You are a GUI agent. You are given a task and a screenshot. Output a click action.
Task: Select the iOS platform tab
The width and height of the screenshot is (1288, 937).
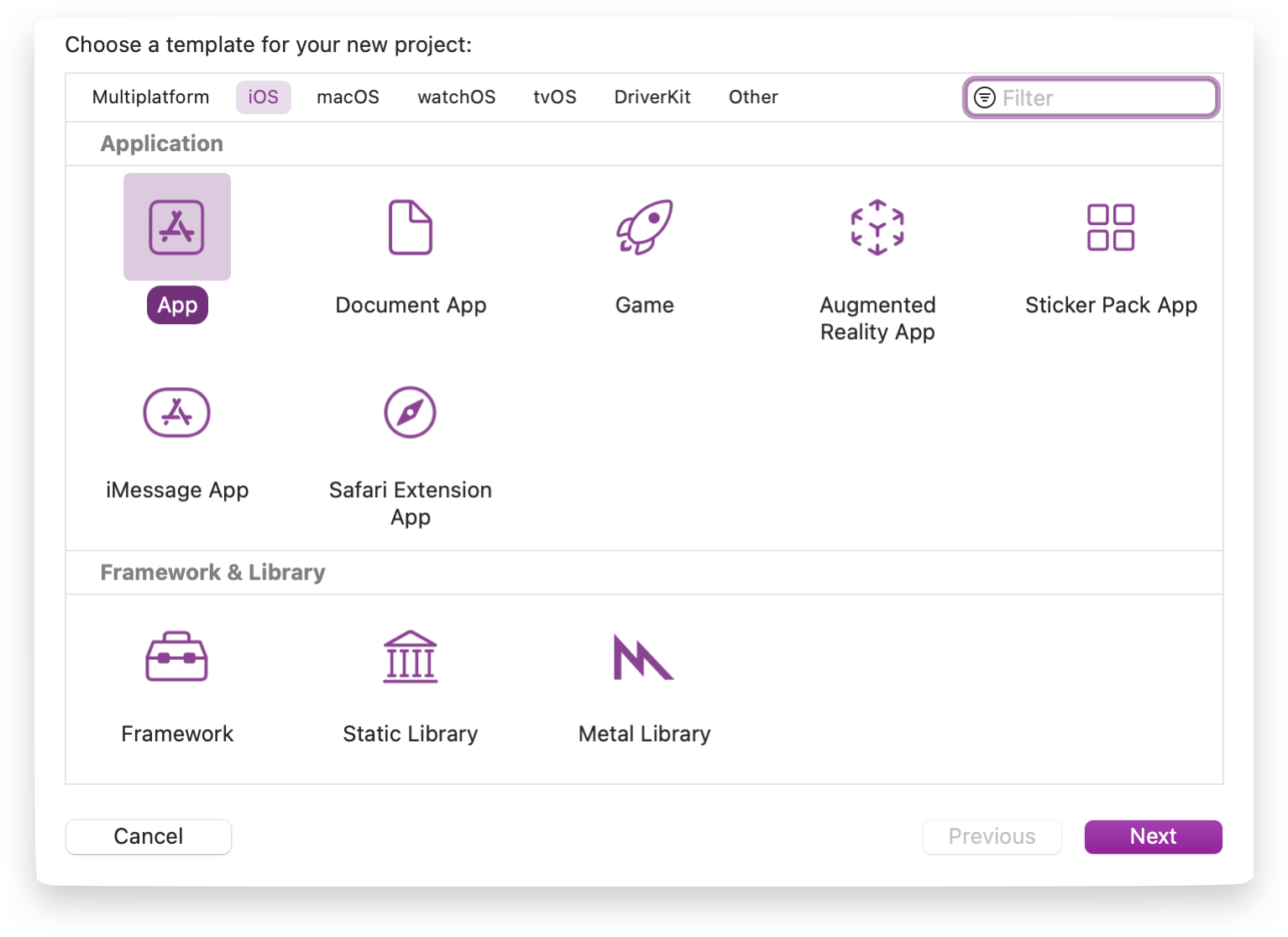coord(263,97)
